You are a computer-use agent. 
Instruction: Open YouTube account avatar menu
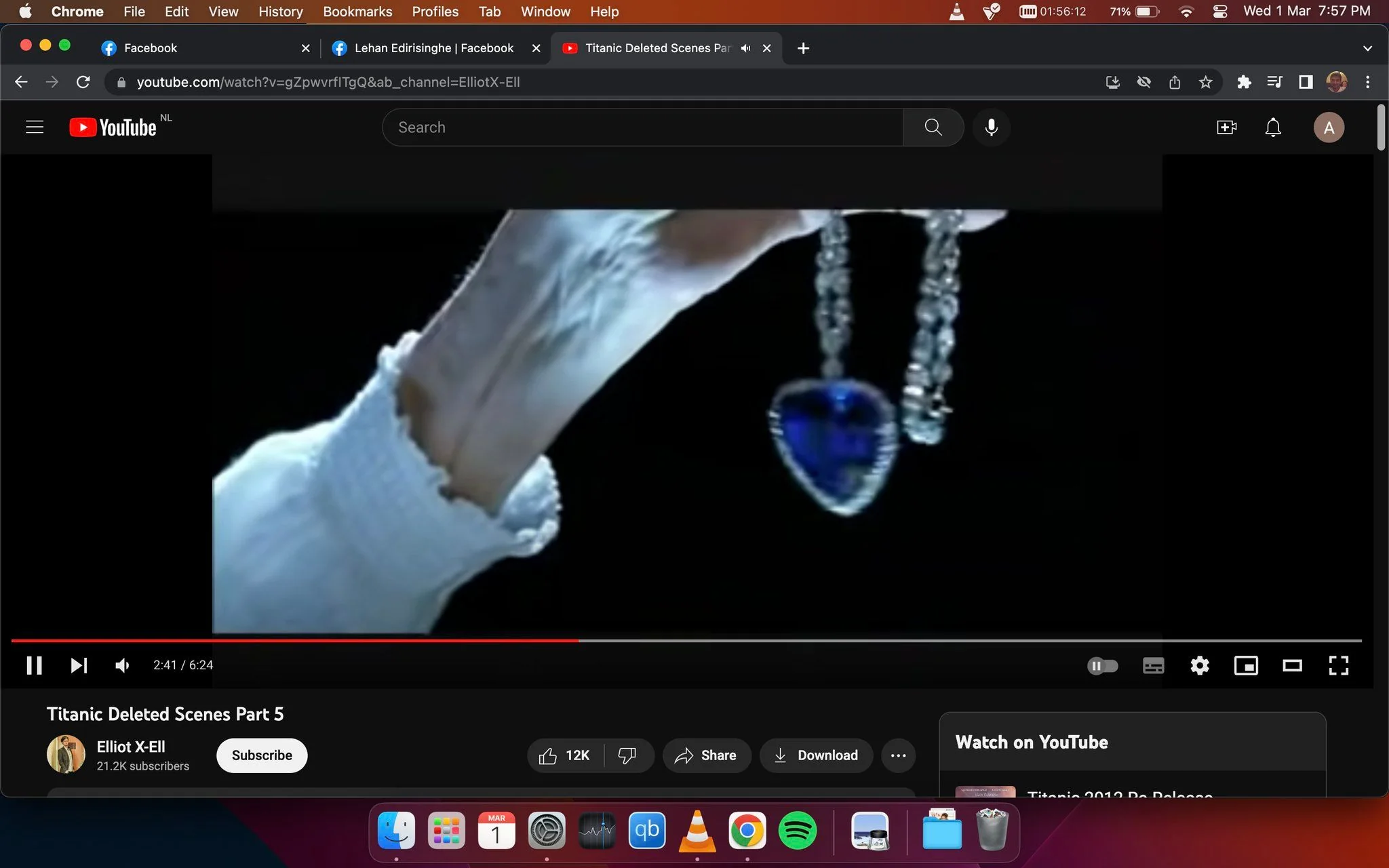point(1329,127)
